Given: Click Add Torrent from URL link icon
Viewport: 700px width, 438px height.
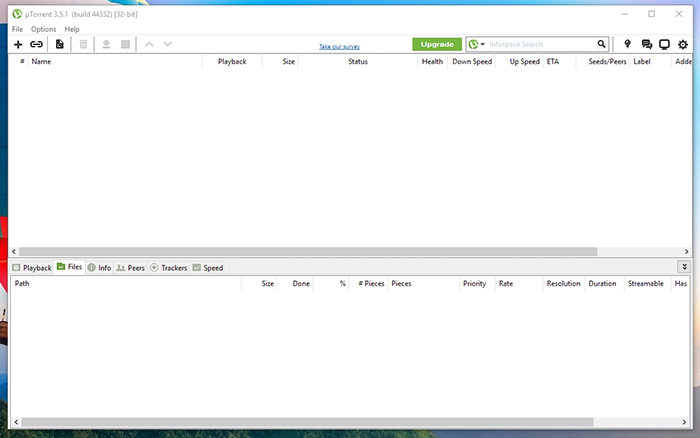Looking at the screenshot, I should tap(36, 44).
